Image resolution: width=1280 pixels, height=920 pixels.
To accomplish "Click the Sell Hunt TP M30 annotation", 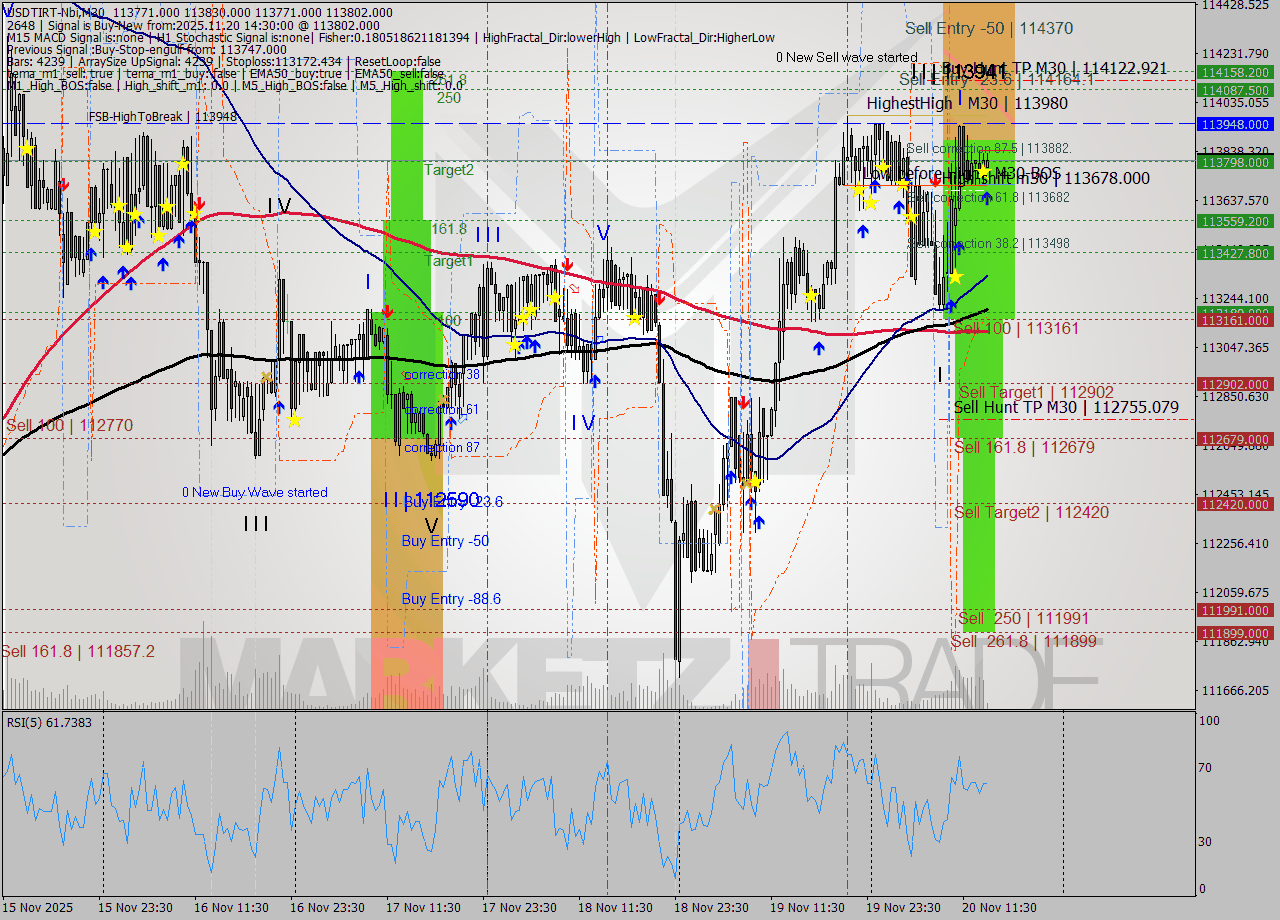I will [x=1065, y=408].
